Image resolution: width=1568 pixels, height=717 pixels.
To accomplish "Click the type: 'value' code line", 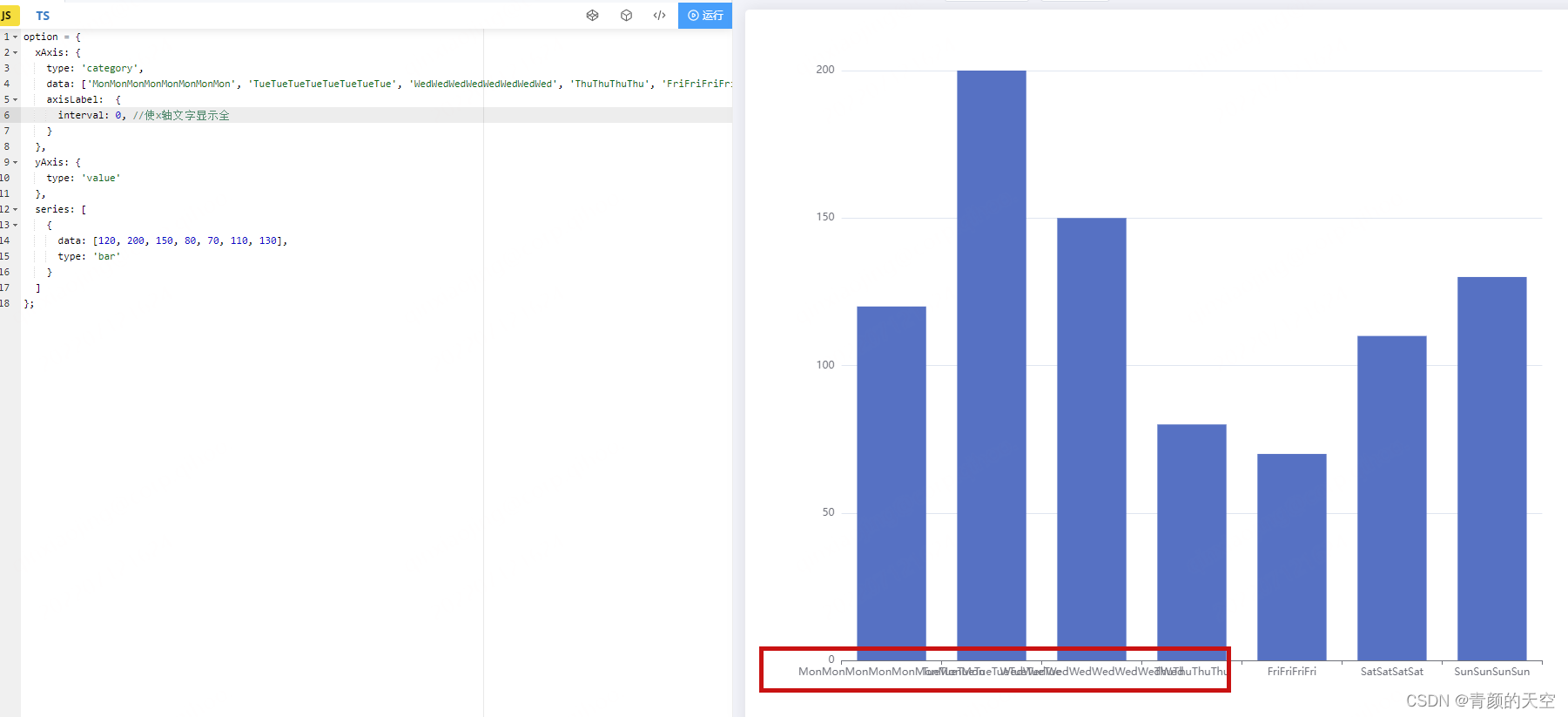I will [84, 178].
